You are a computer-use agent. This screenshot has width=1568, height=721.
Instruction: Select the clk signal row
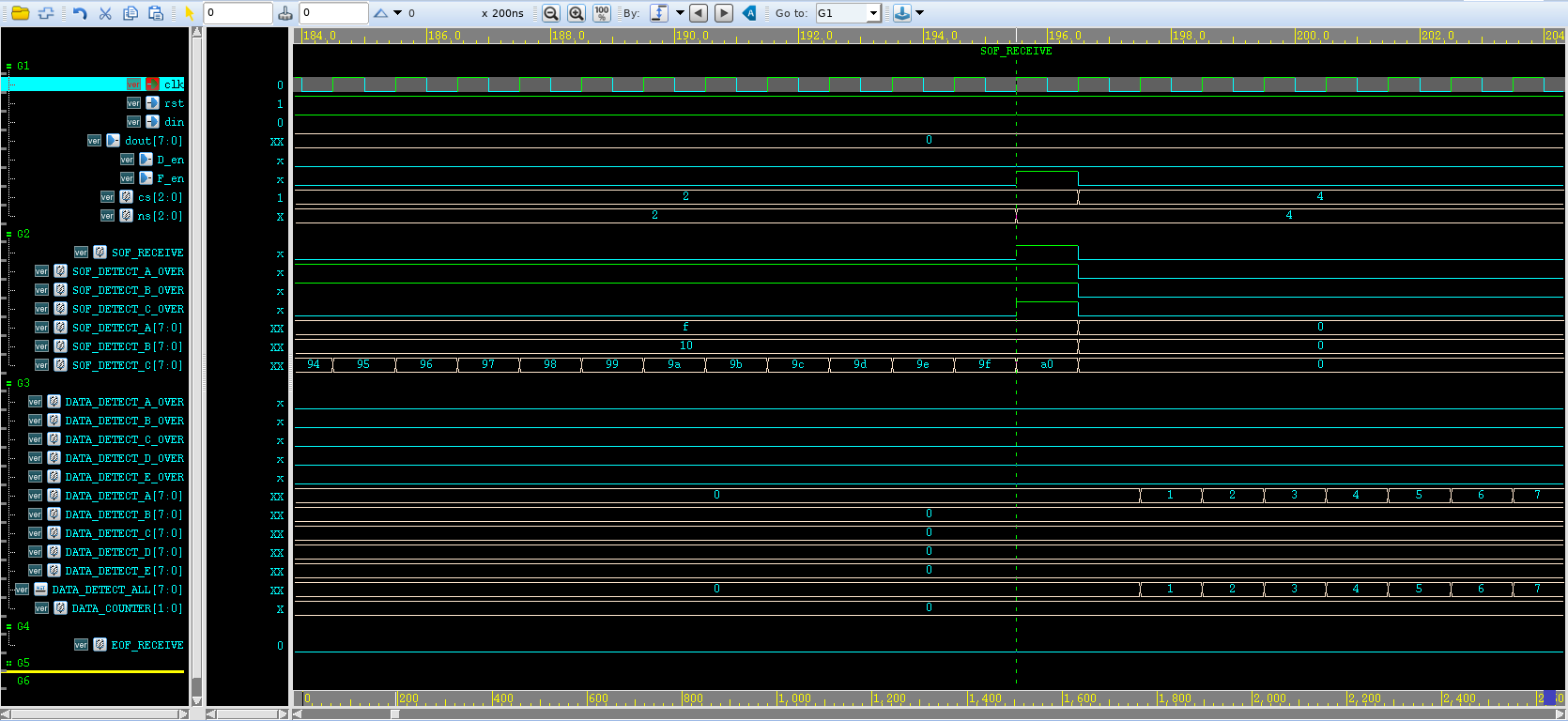(94, 84)
